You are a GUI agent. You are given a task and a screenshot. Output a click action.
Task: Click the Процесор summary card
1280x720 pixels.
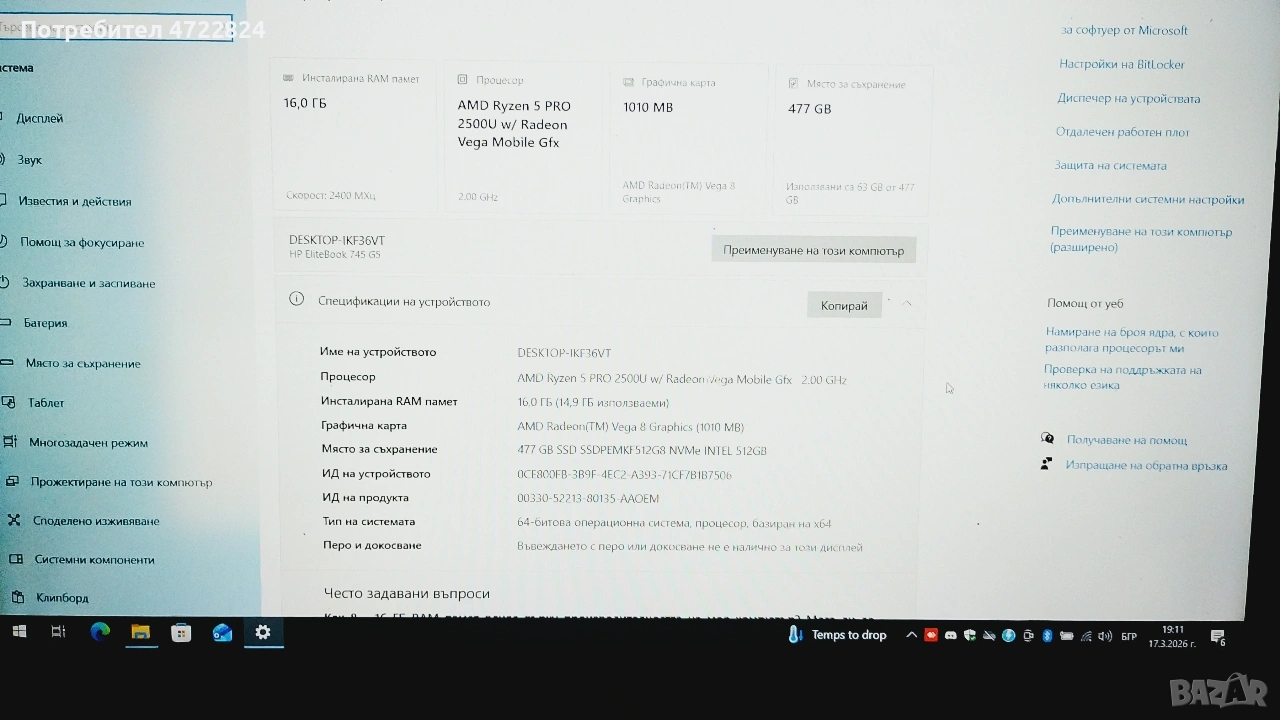coord(524,137)
